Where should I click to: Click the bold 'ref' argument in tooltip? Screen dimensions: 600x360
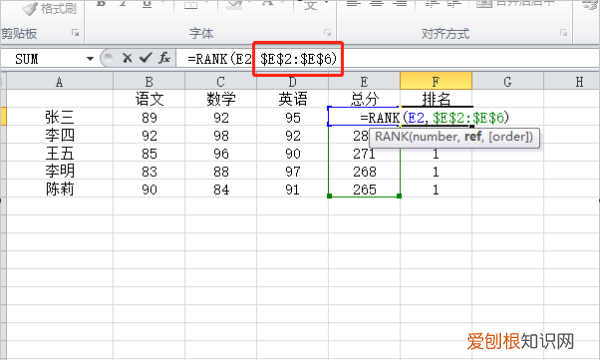473,137
